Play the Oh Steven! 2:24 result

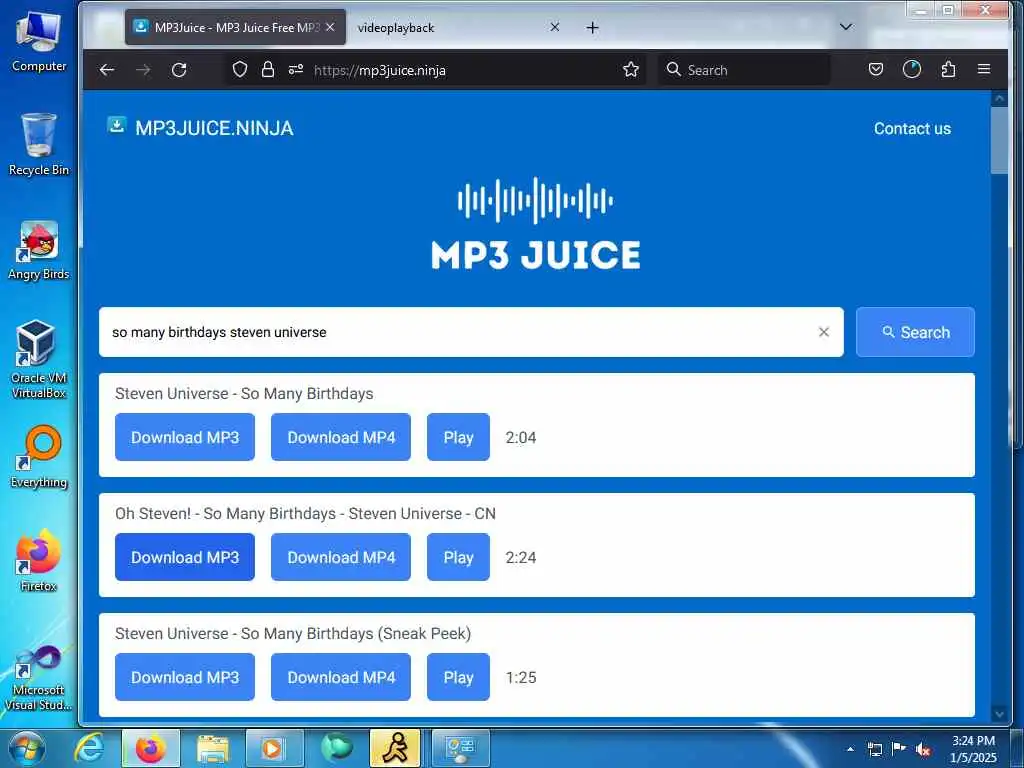[x=458, y=557]
